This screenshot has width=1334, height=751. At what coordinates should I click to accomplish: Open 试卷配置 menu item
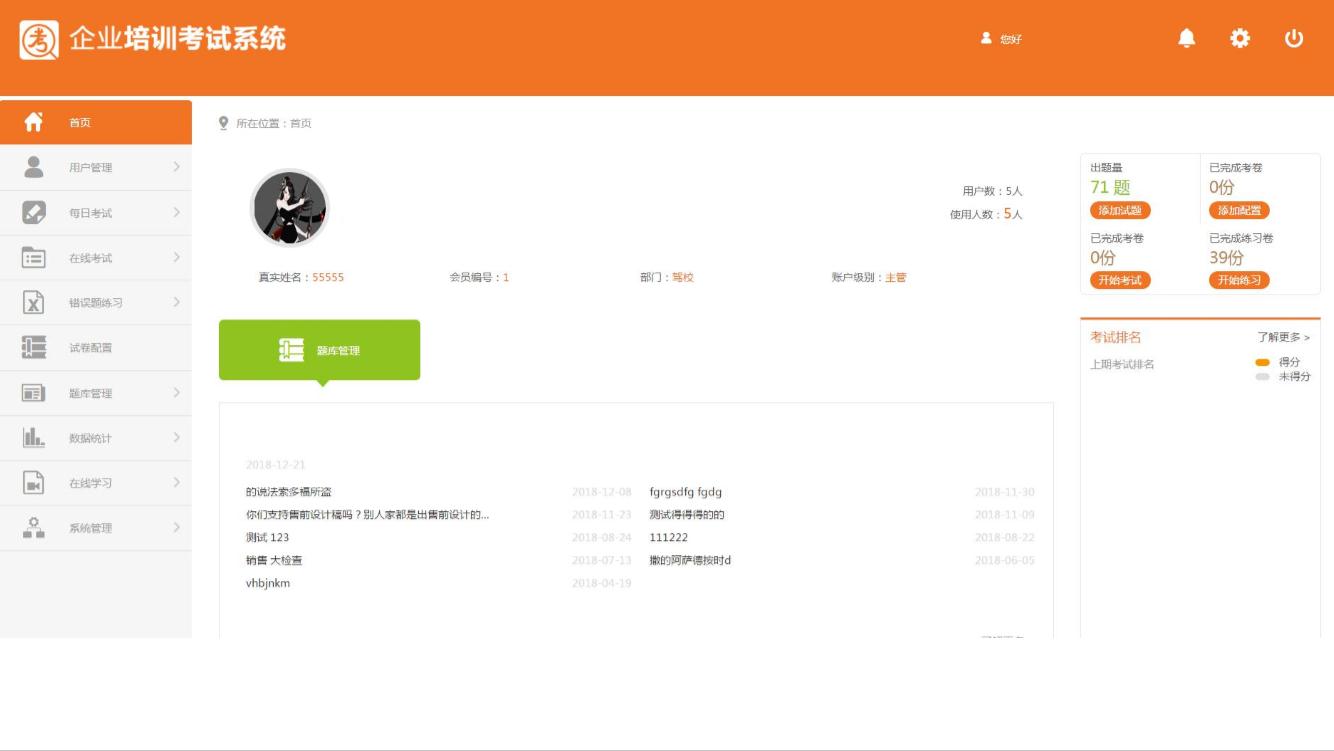click(x=96, y=347)
